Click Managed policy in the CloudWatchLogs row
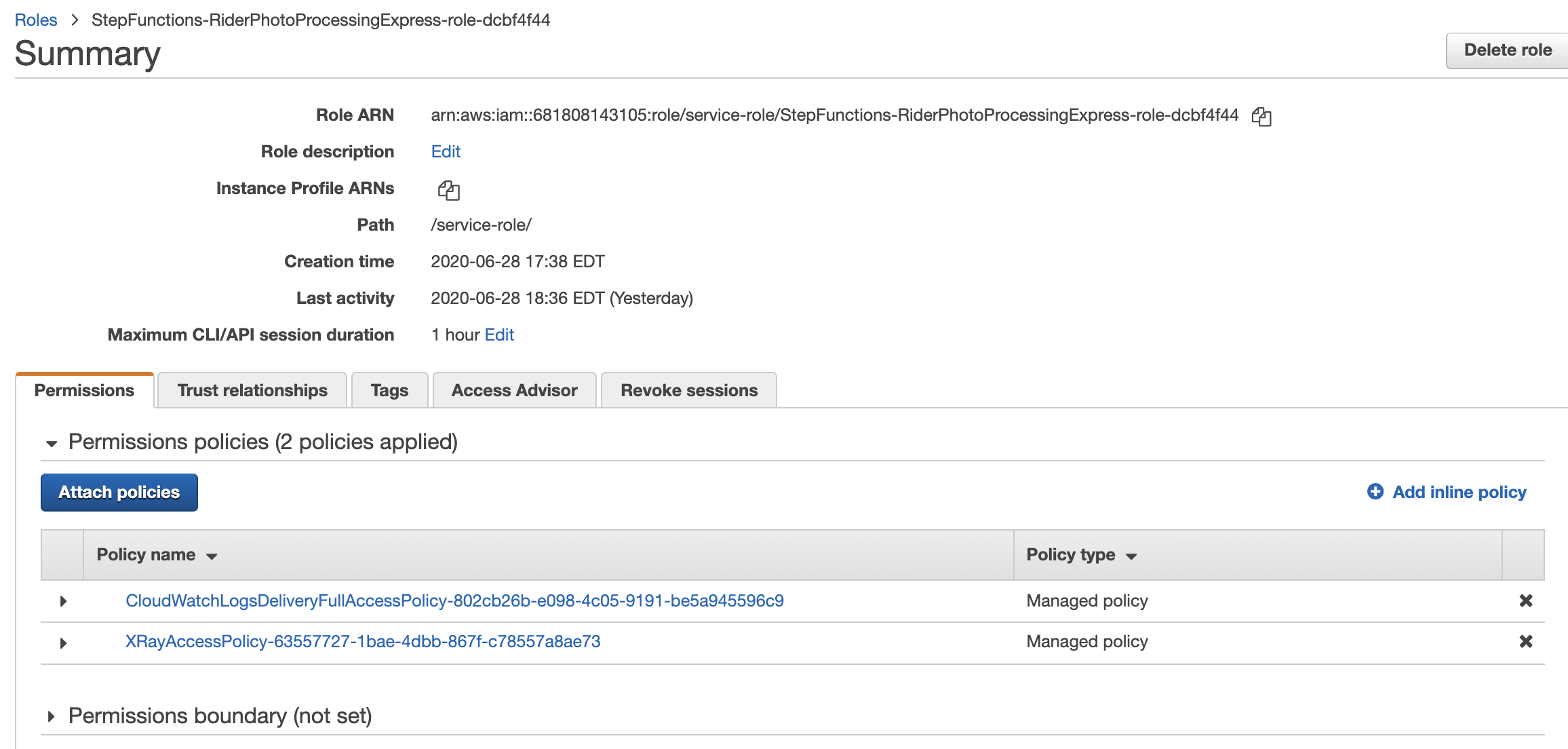1568x749 pixels. (1087, 600)
